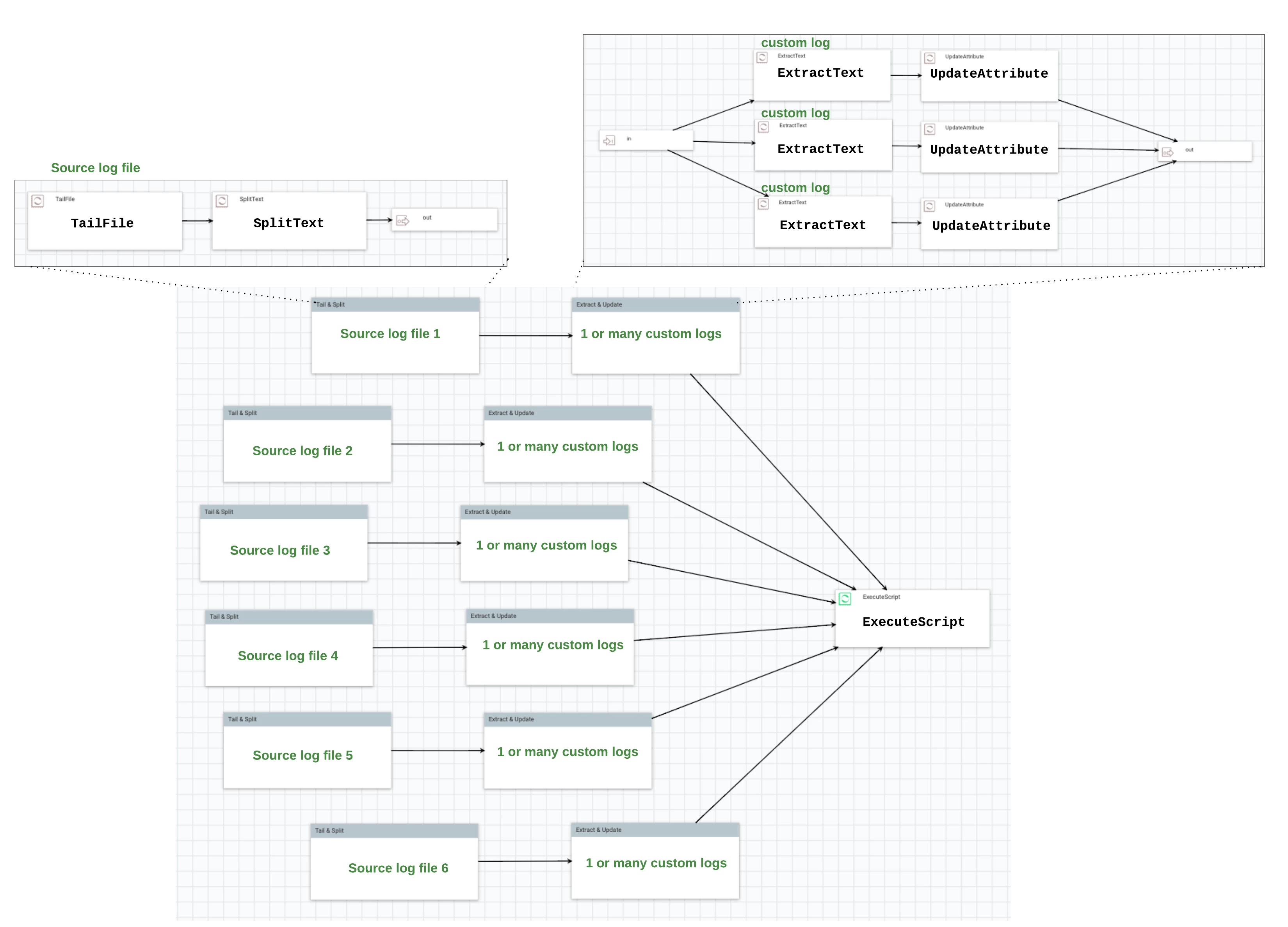
Task: Select the Source log file 1 group
Action: coord(395,336)
